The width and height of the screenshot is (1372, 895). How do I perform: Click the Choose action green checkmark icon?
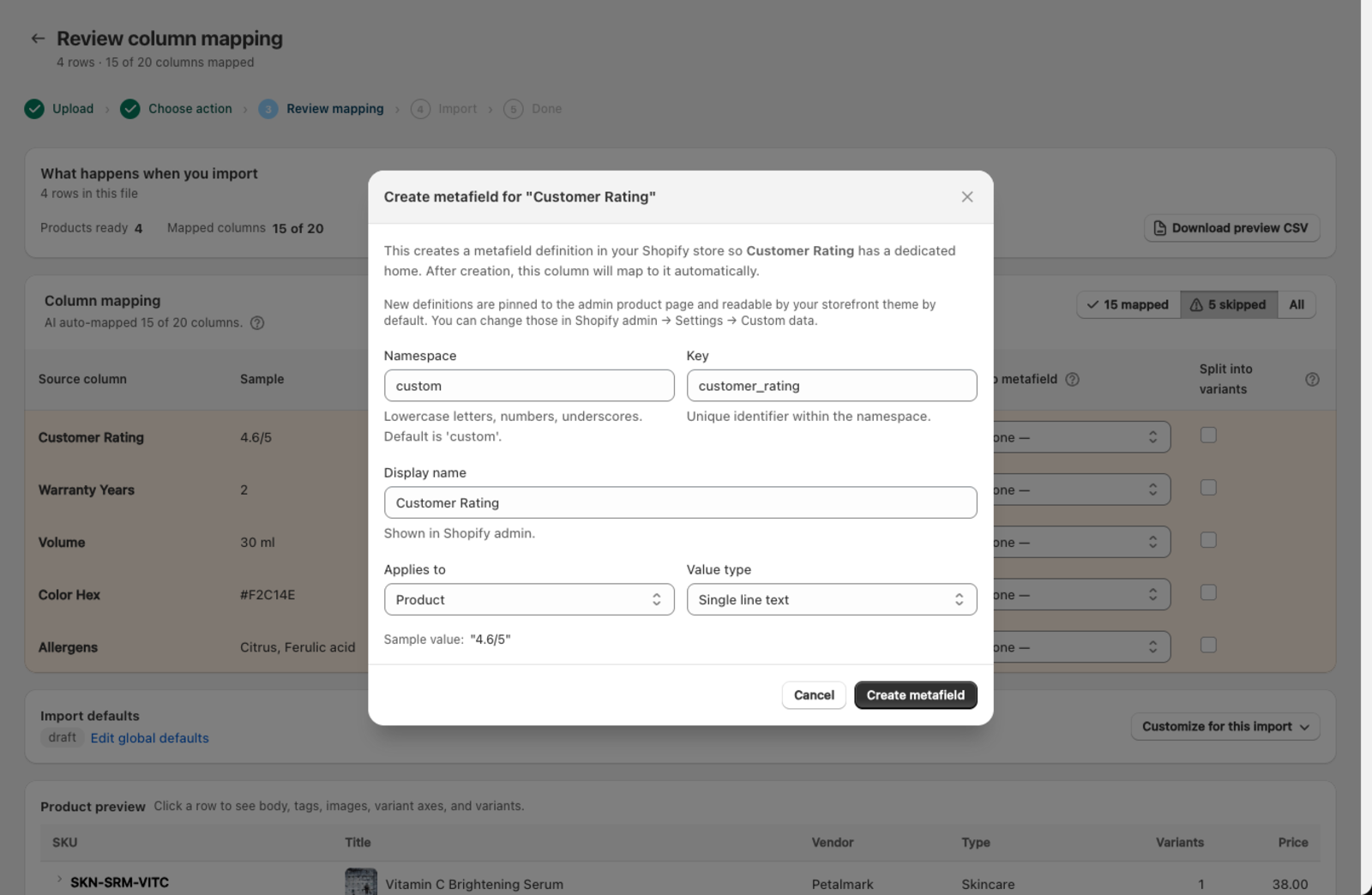(130, 109)
